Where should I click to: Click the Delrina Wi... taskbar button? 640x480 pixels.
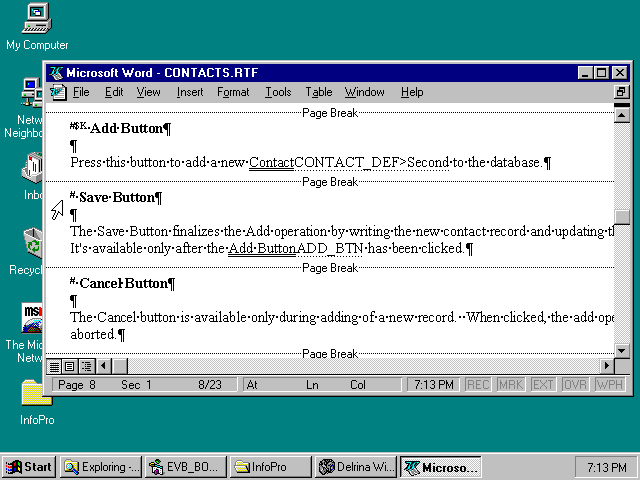[355, 467]
